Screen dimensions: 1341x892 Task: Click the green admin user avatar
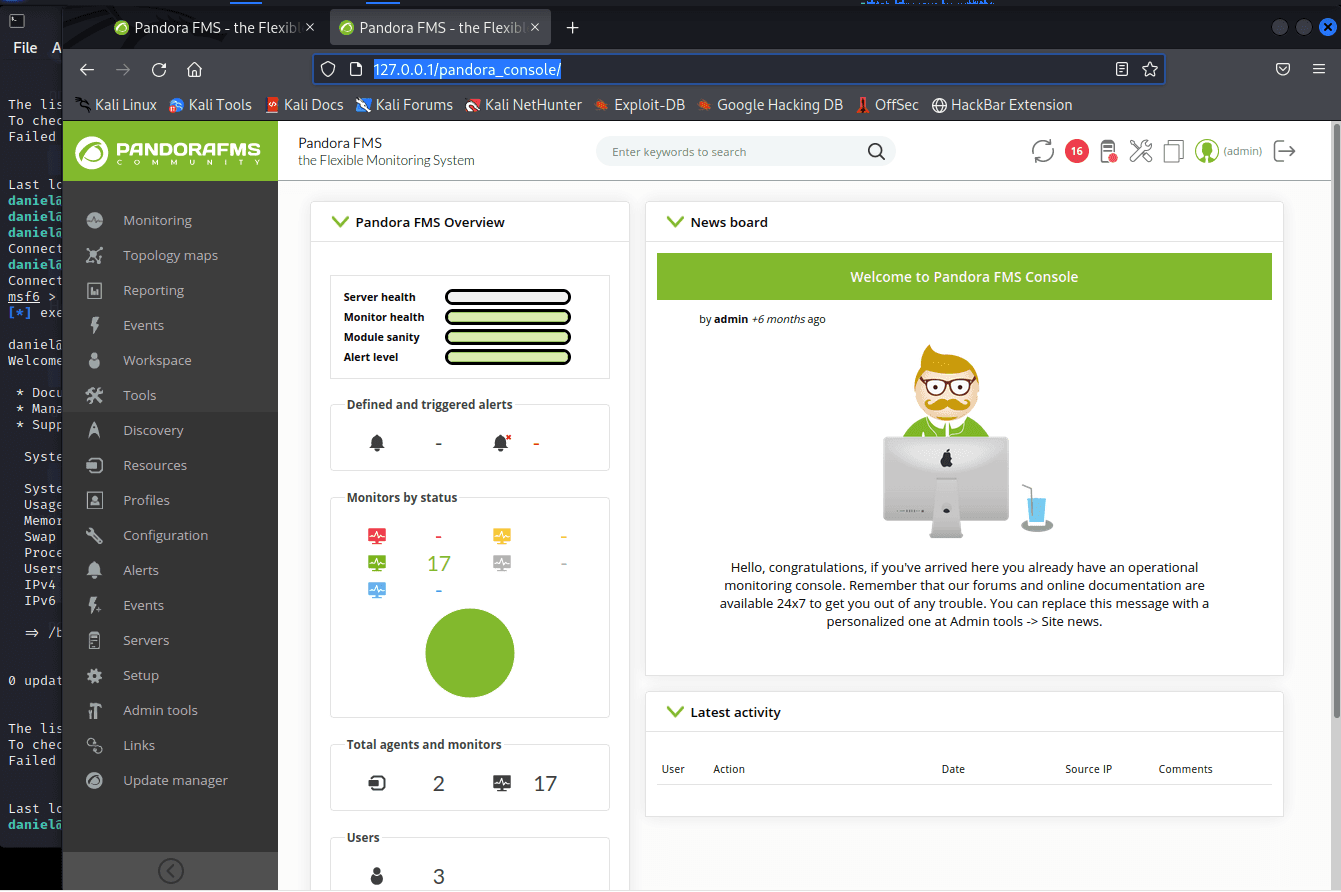click(1207, 152)
